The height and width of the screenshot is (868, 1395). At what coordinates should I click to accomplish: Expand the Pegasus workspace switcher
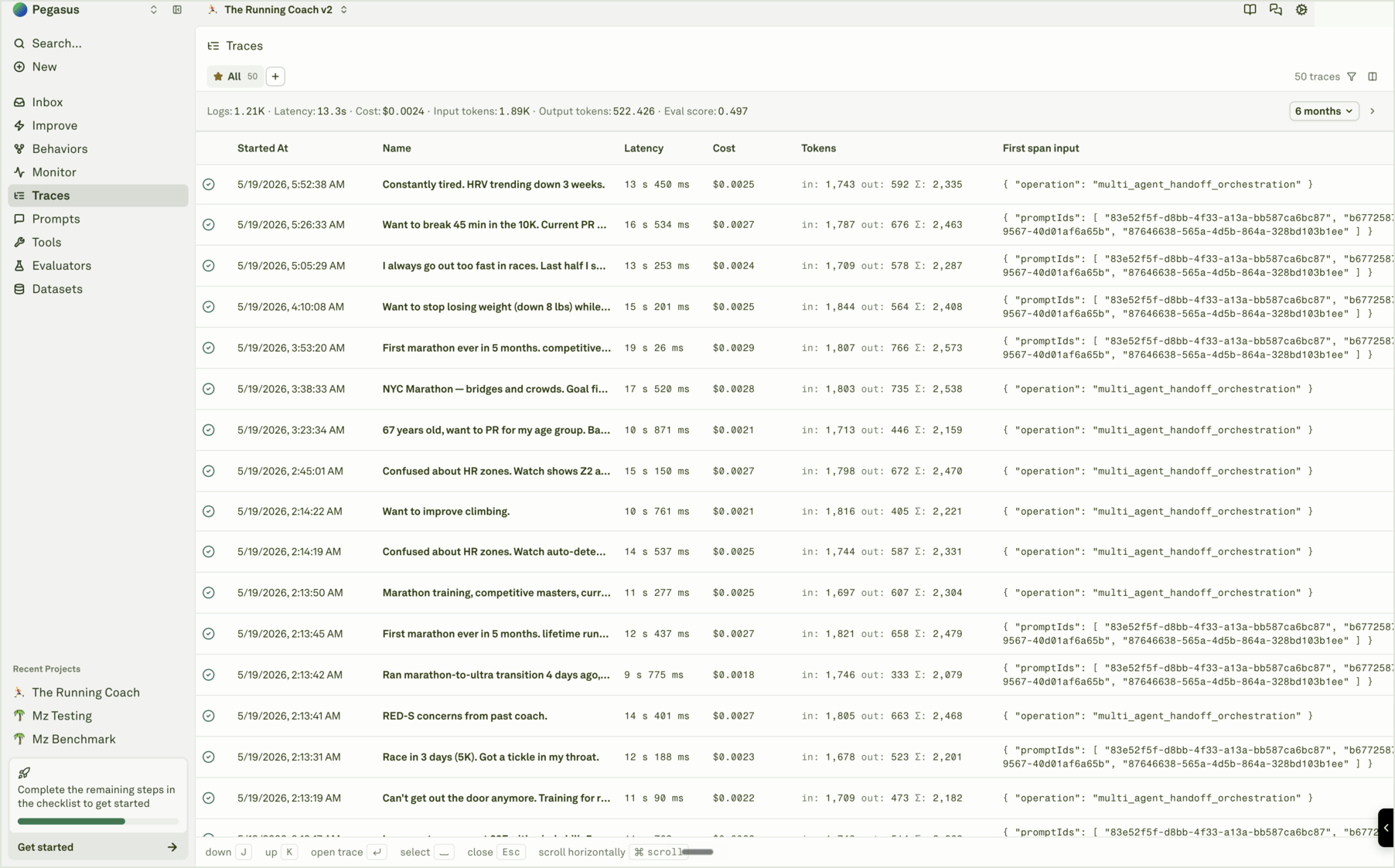point(153,10)
